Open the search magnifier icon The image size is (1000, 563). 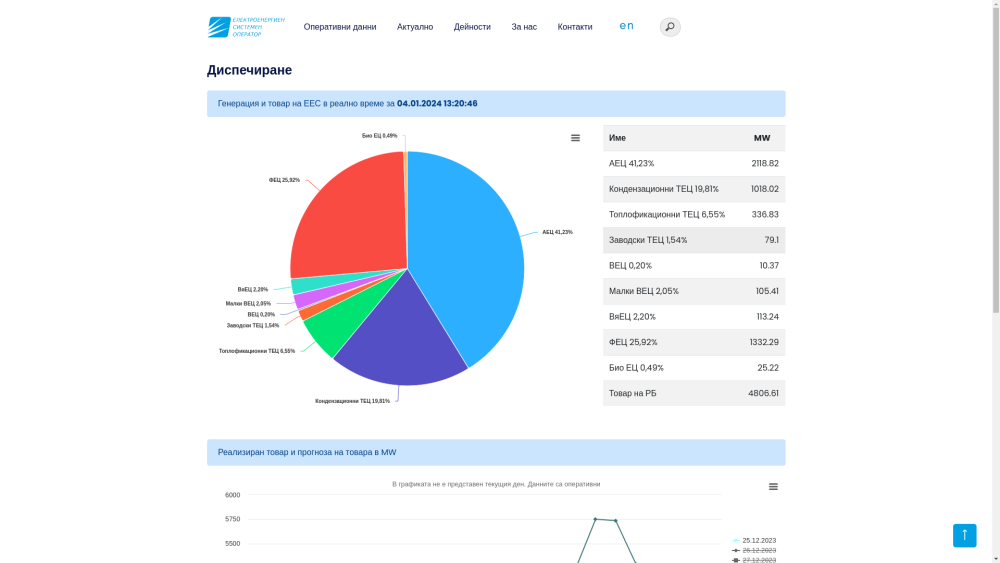click(670, 27)
